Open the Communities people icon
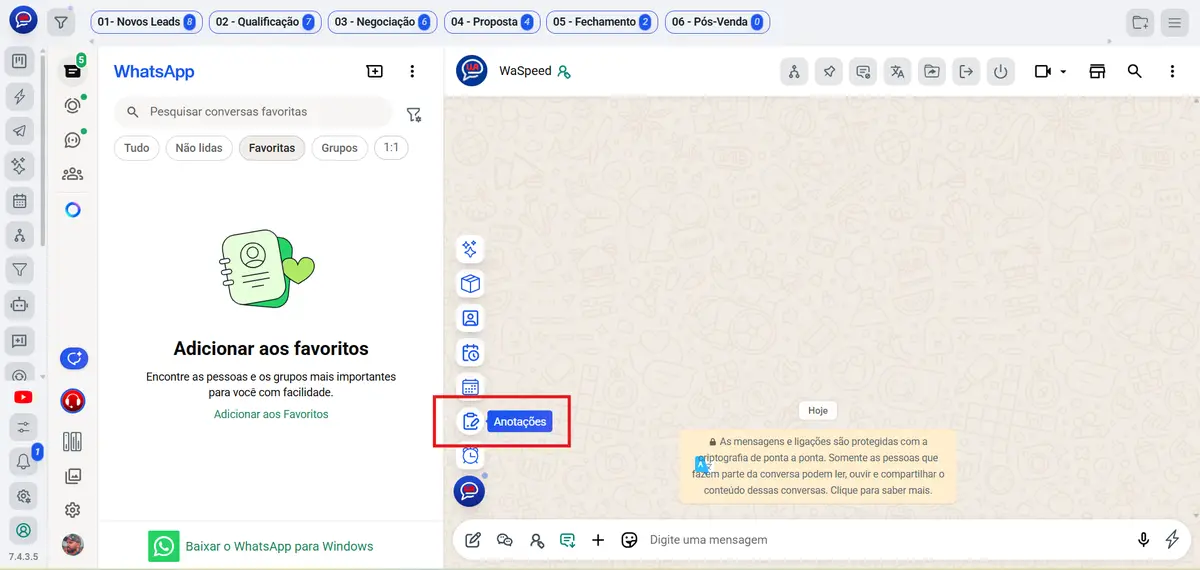The width and height of the screenshot is (1200, 570). (72, 174)
